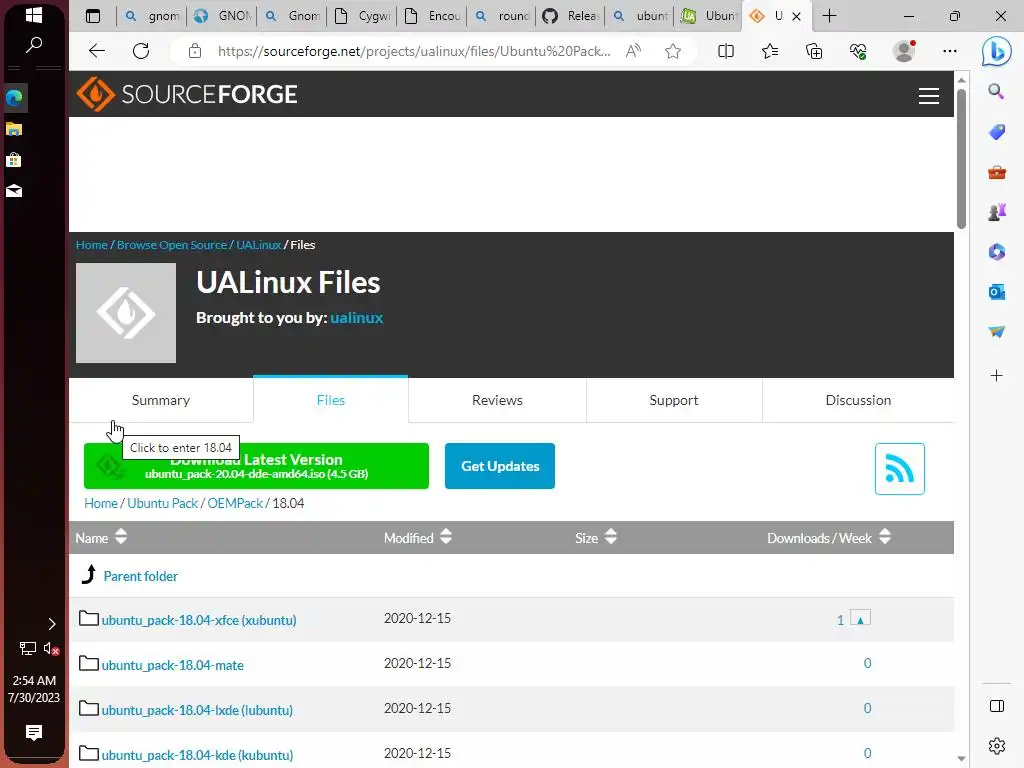The height and width of the screenshot is (768, 1024).
Task: Open the sidebar Tools briefcase icon
Action: 997,172
